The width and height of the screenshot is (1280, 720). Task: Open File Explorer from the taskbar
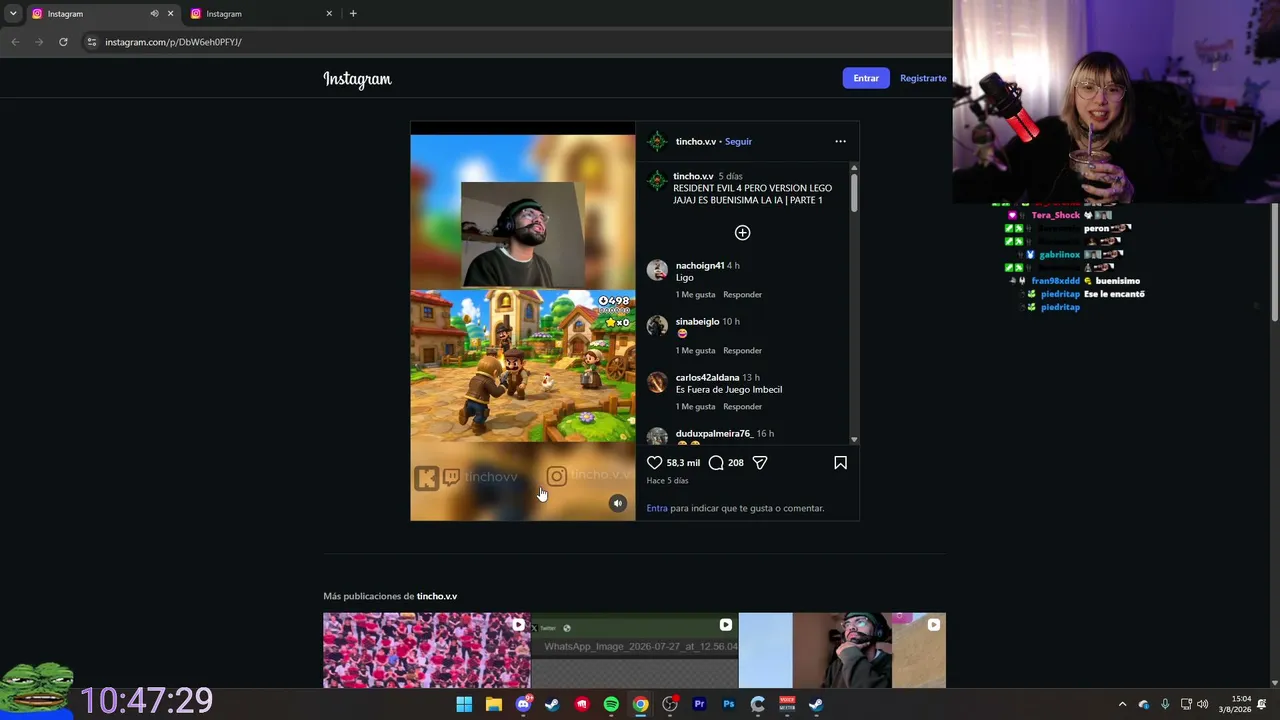[x=493, y=704]
